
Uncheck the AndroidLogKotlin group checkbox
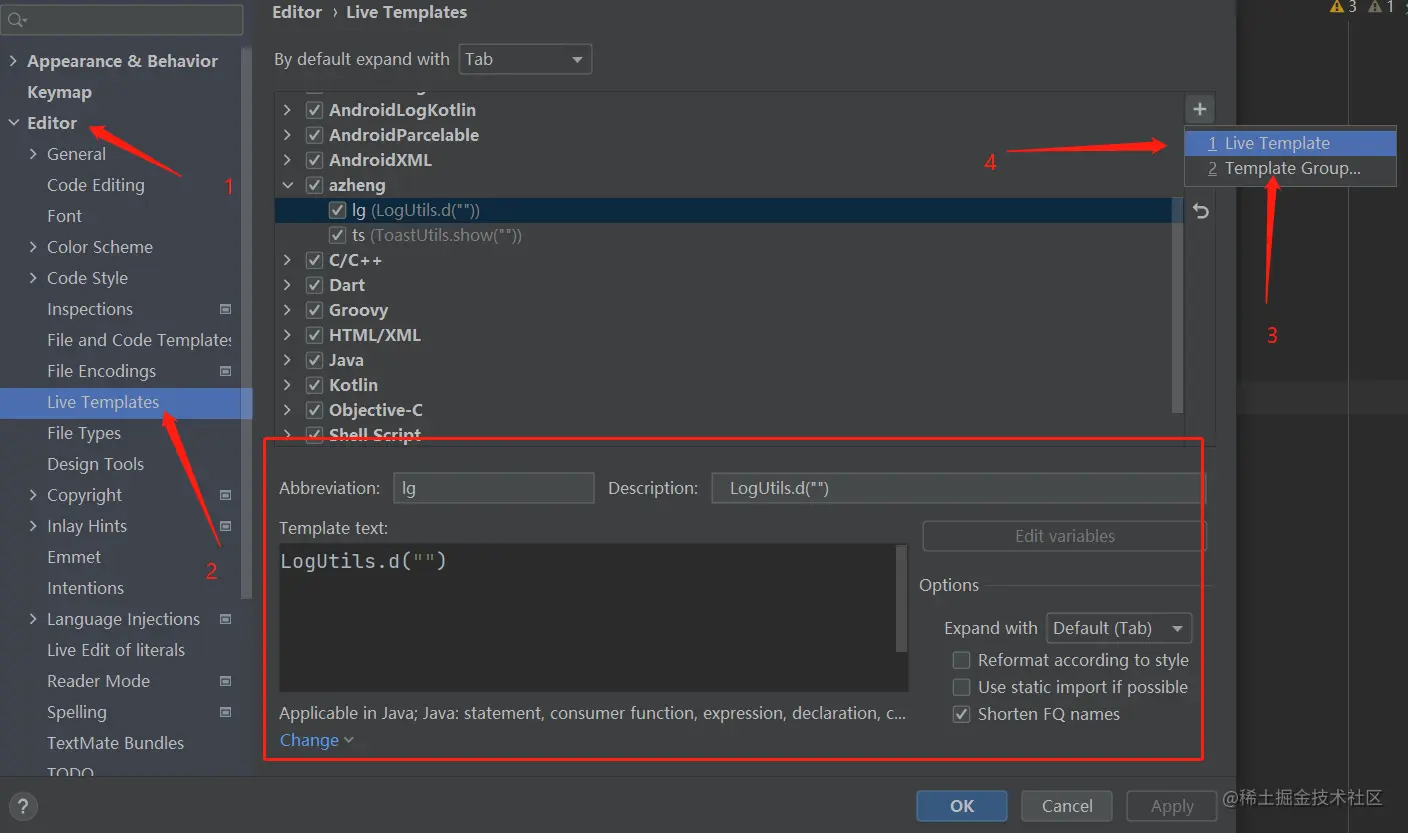314,110
